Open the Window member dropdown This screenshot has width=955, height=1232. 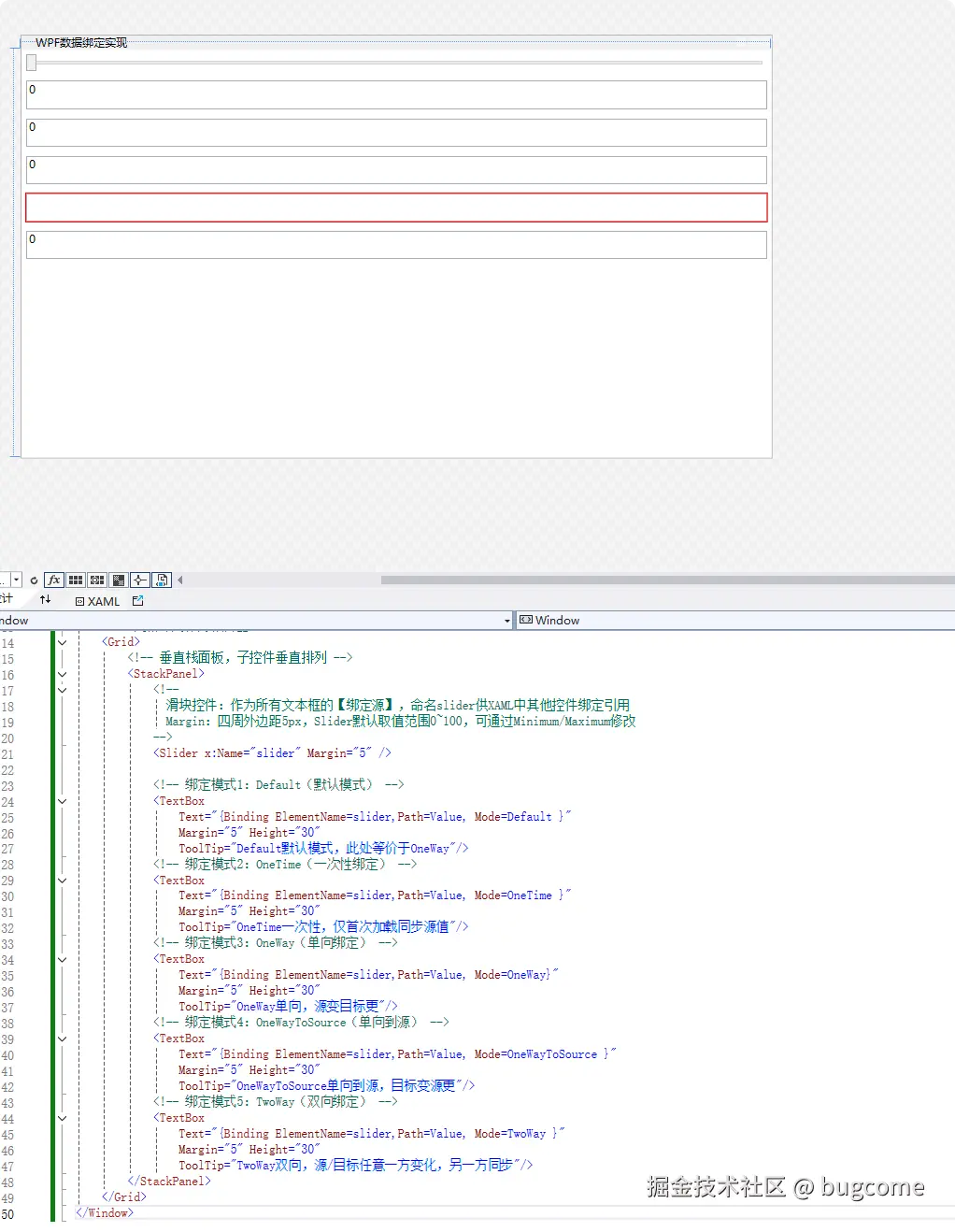(735, 621)
